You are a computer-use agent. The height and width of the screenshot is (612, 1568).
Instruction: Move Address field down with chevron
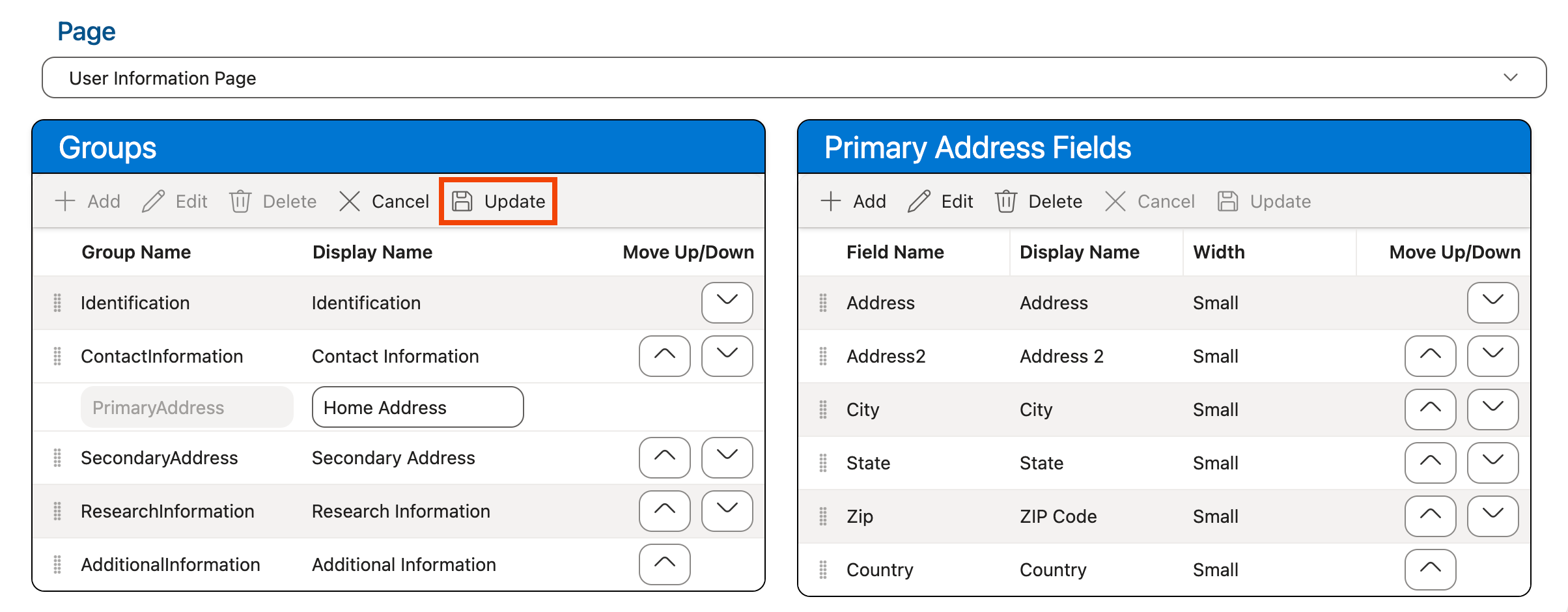(x=1492, y=302)
